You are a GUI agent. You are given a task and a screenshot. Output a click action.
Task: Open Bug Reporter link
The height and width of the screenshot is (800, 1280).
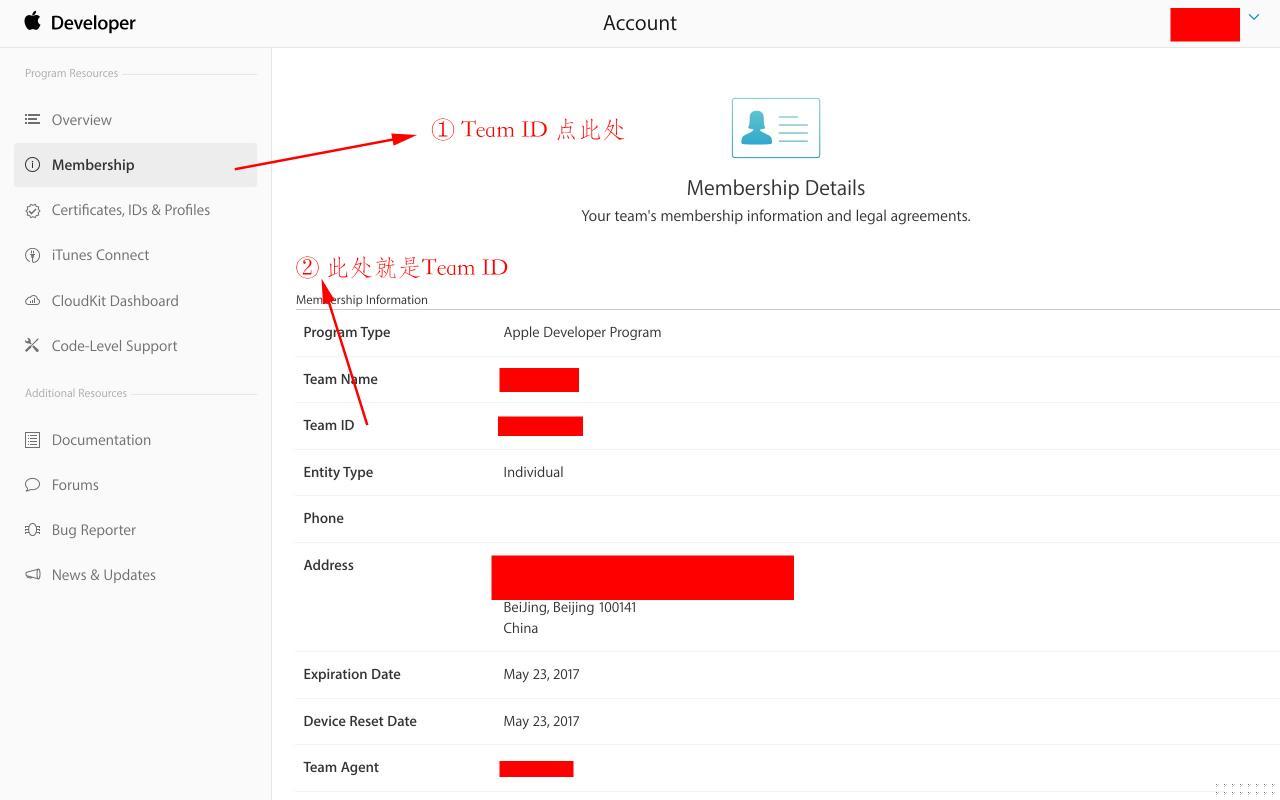tap(94, 530)
